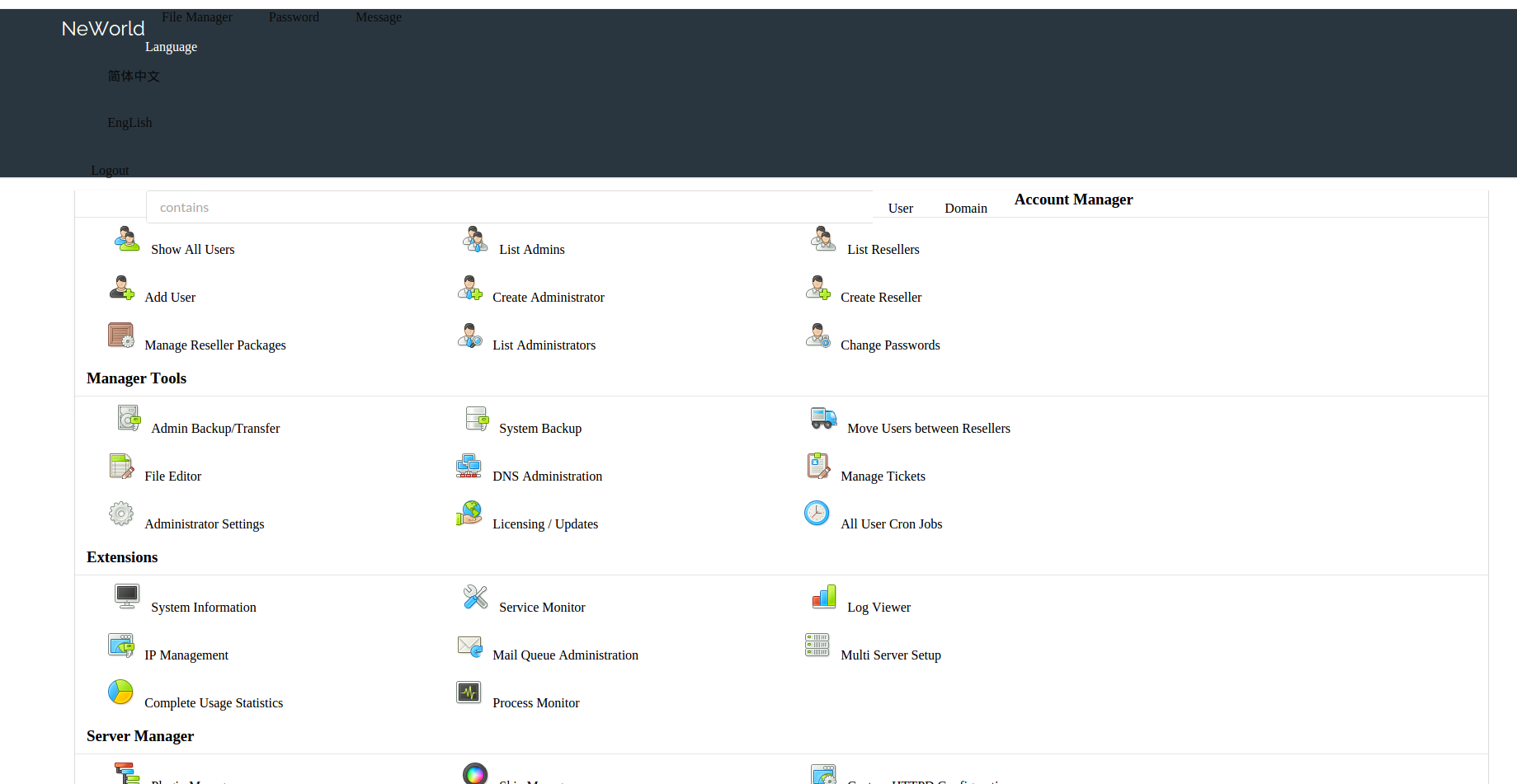Click the Logout link

(110, 171)
